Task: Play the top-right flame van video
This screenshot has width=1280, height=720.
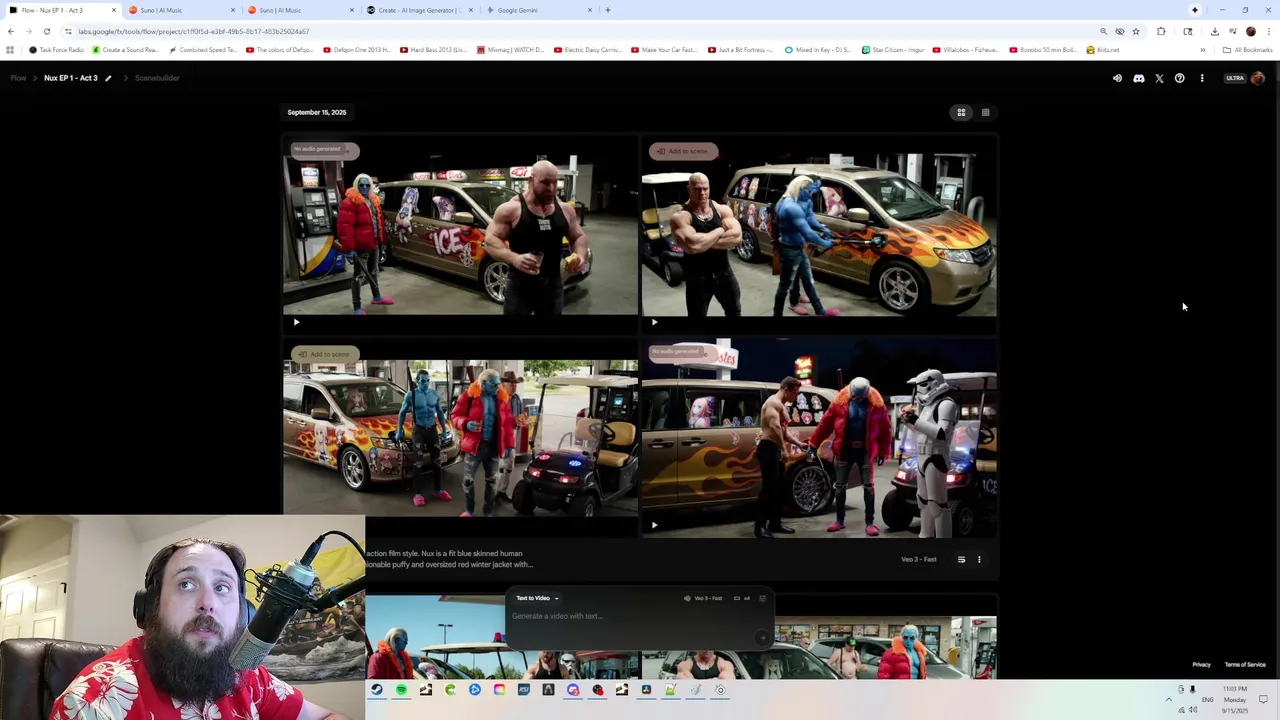Action: tap(654, 322)
